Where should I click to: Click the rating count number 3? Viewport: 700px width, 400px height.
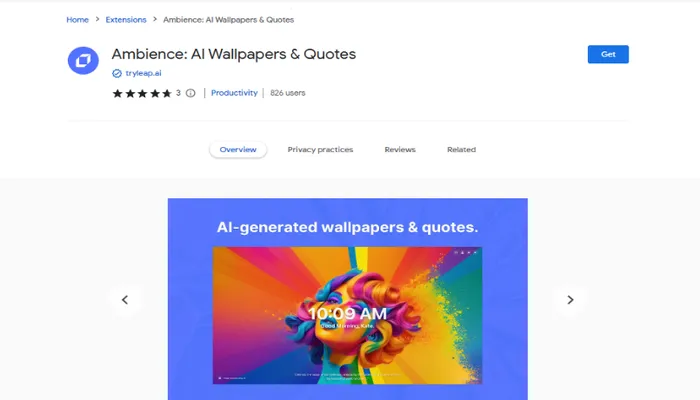click(x=178, y=93)
